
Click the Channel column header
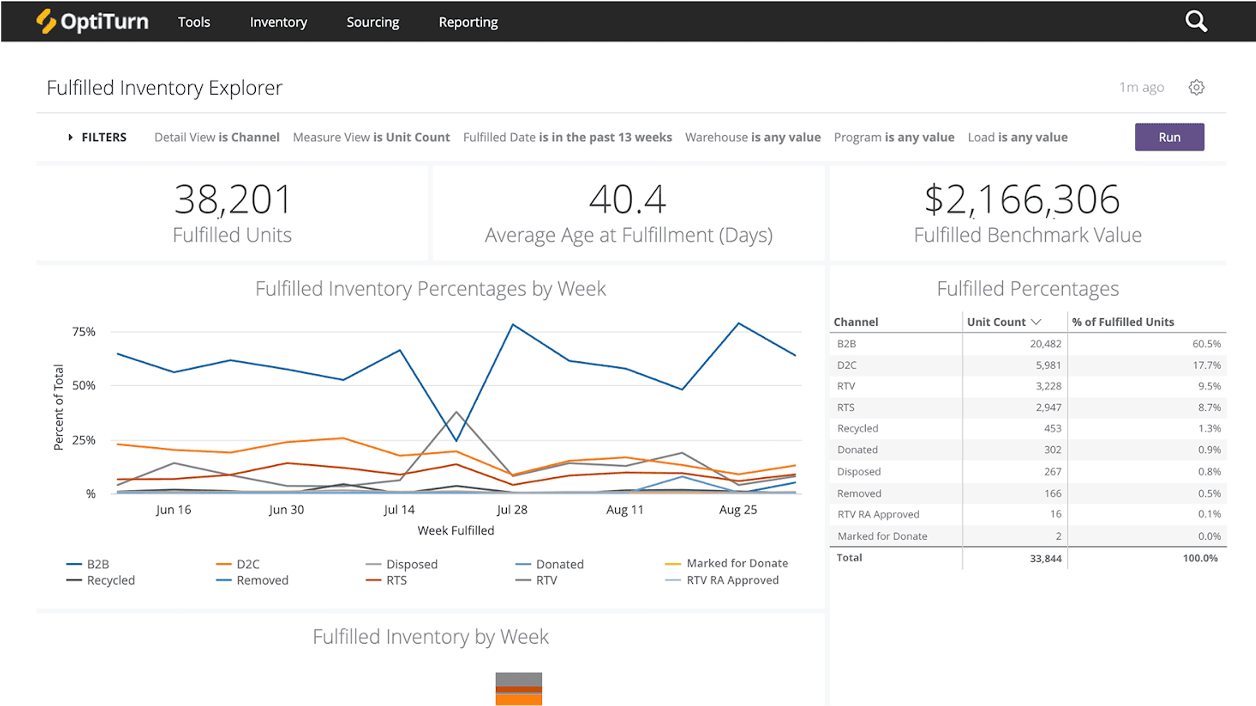(x=856, y=322)
